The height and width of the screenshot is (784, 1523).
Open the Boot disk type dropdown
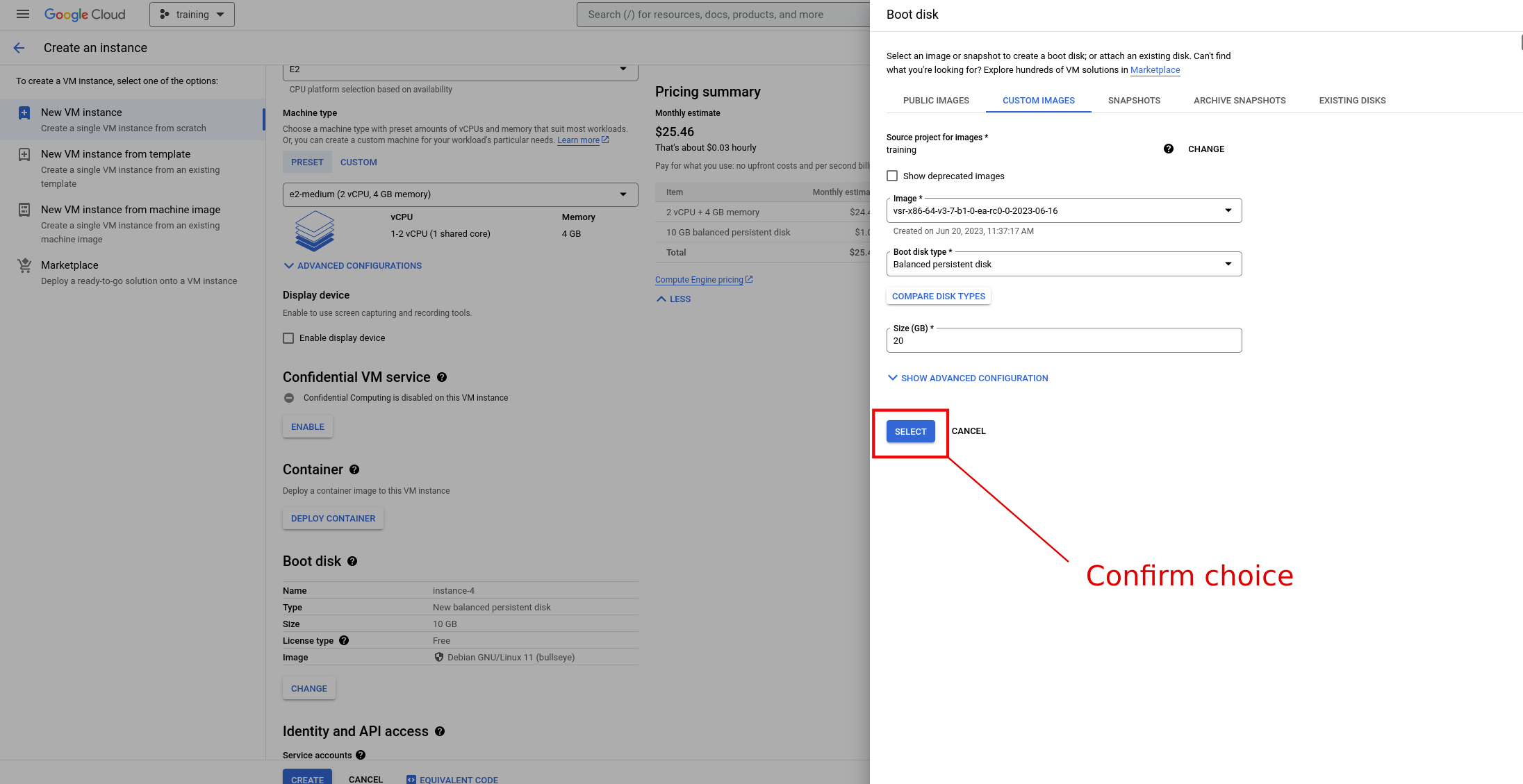[x=1064, y=264]
